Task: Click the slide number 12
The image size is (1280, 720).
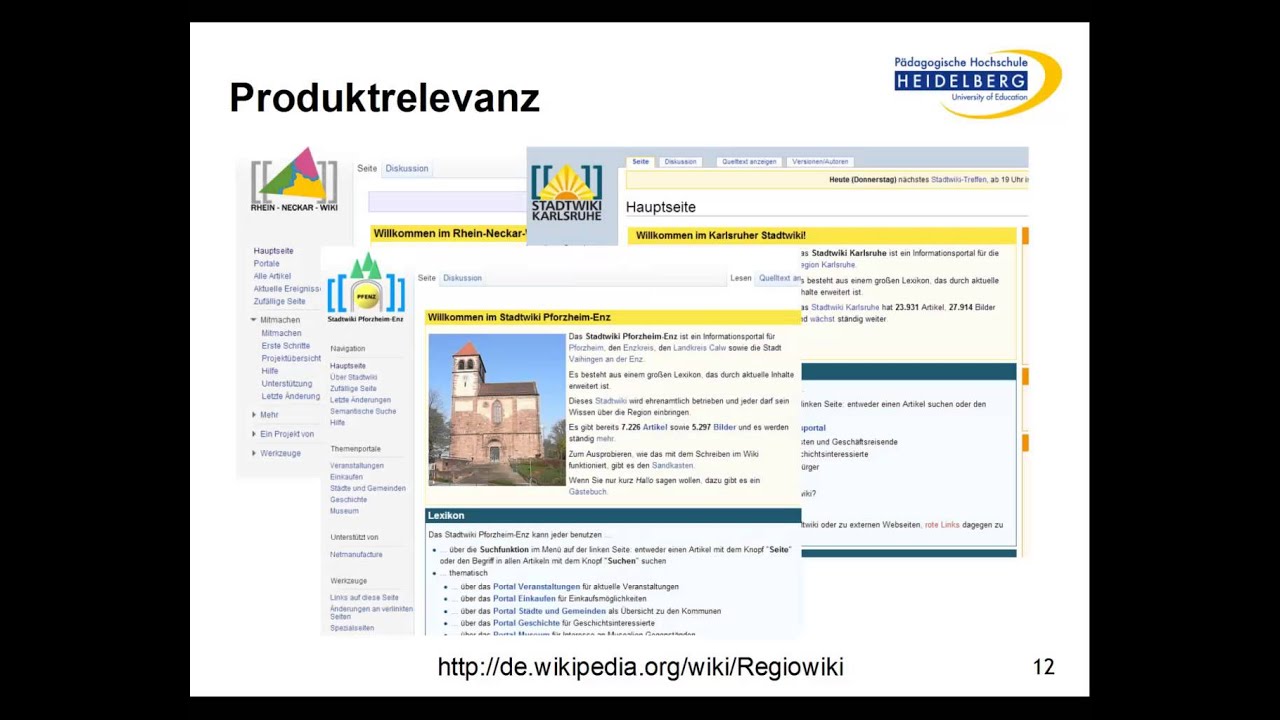Action: coord(1044,667)
